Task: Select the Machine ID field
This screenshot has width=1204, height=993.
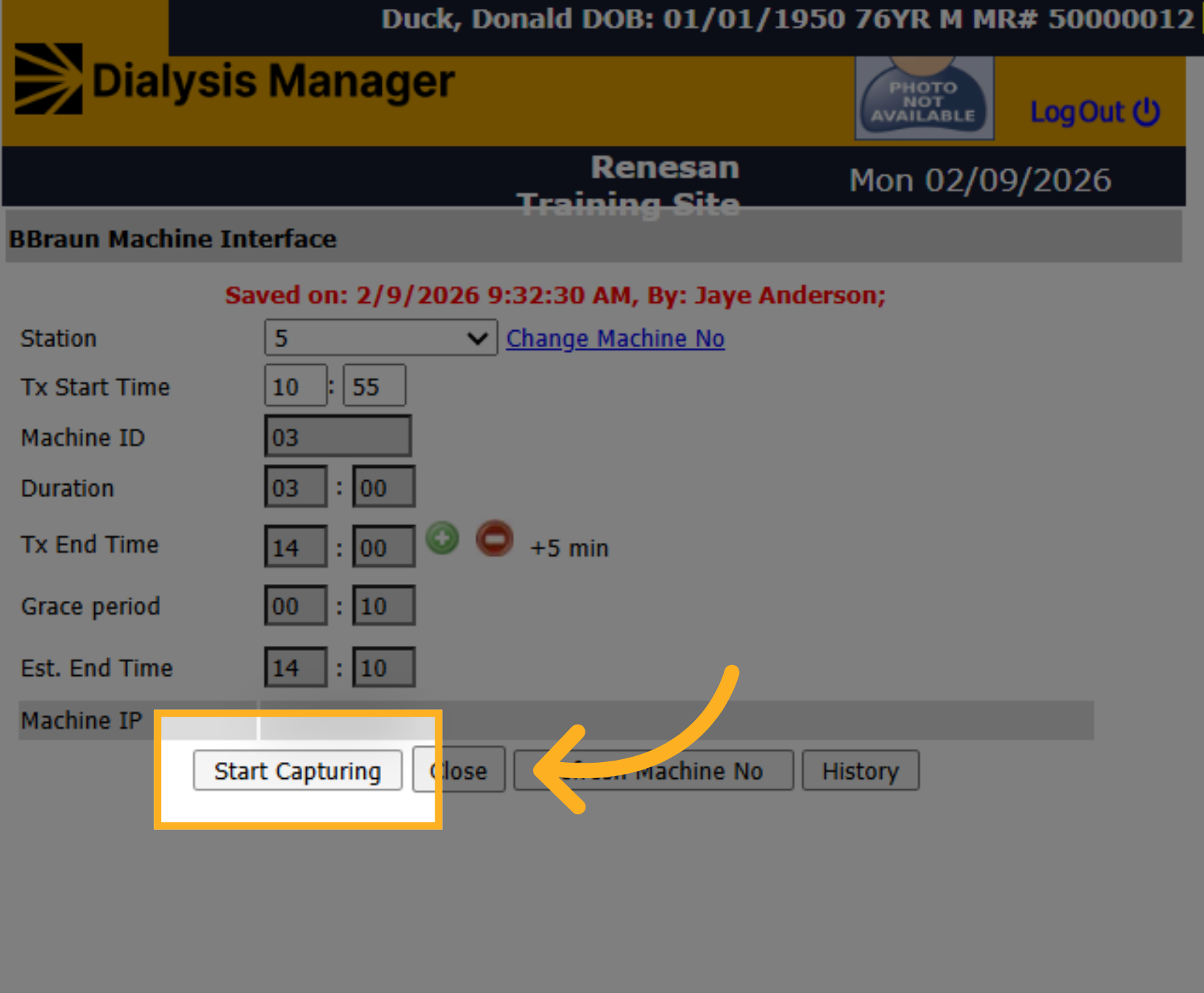Action: point(338,436)
